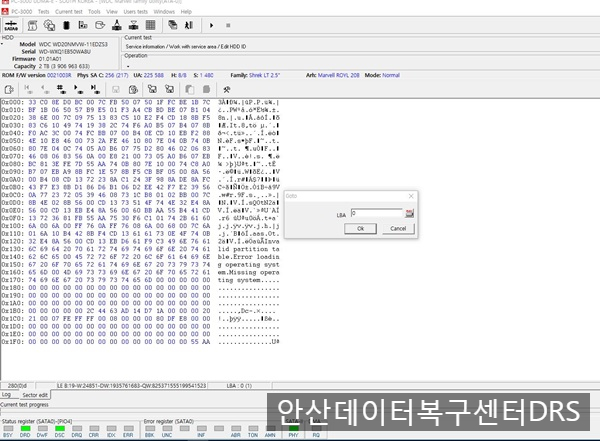Go to the previous sector icon
The image size is (600, 441).
point(44,90)
